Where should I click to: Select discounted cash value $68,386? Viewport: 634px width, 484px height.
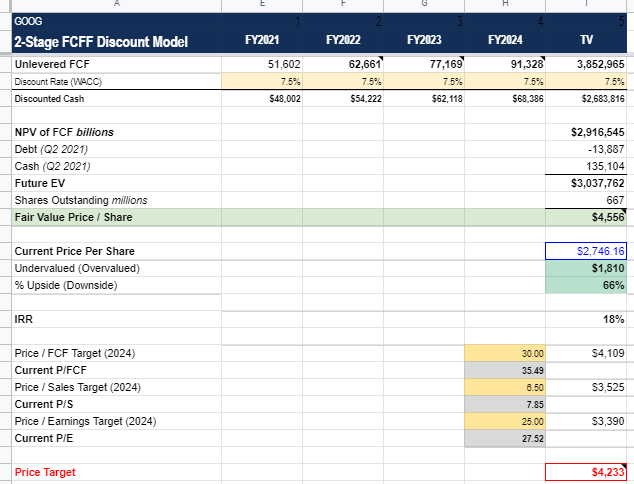pos(505,99)
